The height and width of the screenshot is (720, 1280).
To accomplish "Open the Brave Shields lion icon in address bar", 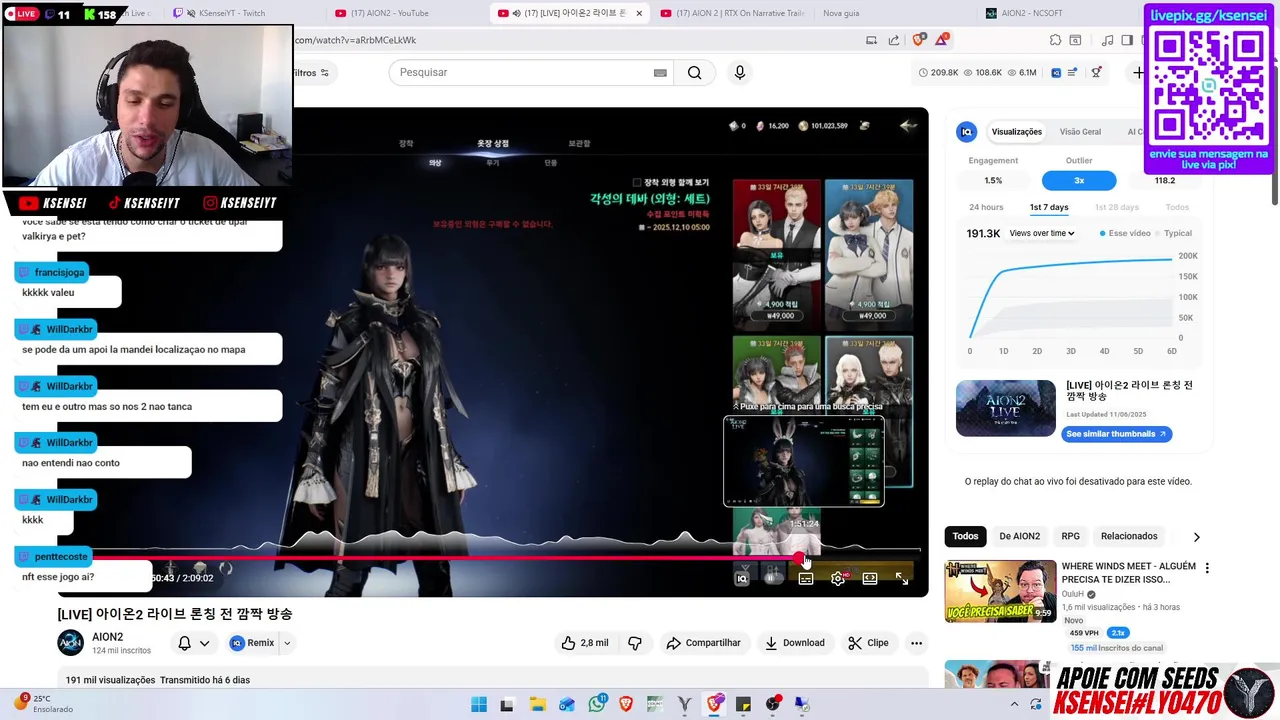I will [x=919, y=40].
